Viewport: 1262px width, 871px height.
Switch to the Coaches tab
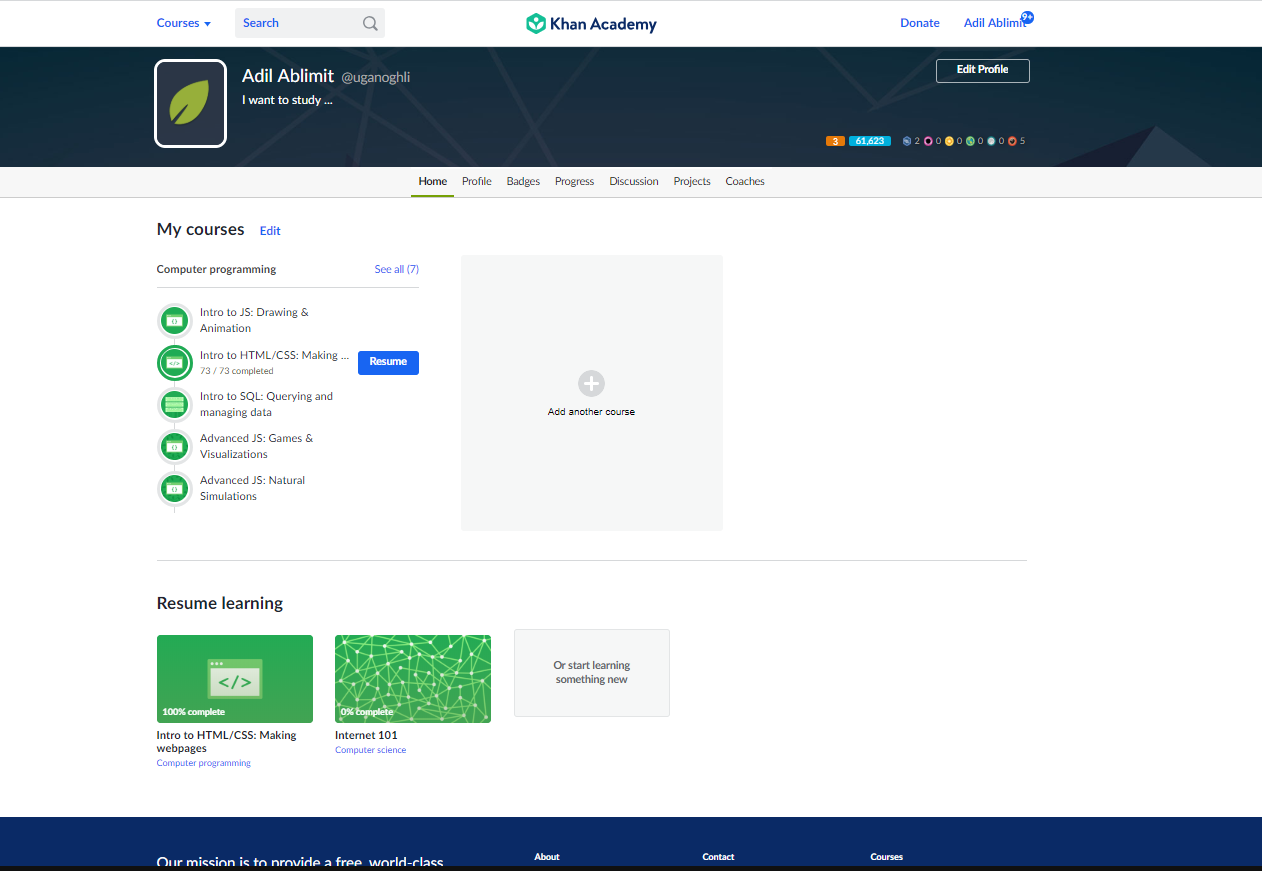tap(745, 181)
